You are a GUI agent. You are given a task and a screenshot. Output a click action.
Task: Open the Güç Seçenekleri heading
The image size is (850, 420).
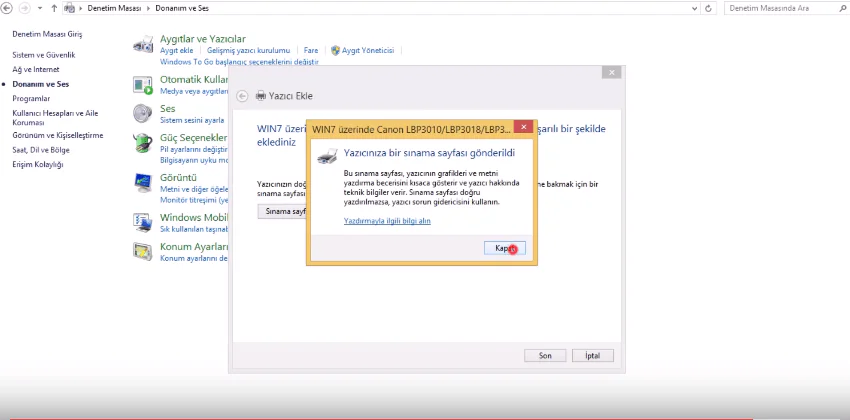click(x=194, y=138)
